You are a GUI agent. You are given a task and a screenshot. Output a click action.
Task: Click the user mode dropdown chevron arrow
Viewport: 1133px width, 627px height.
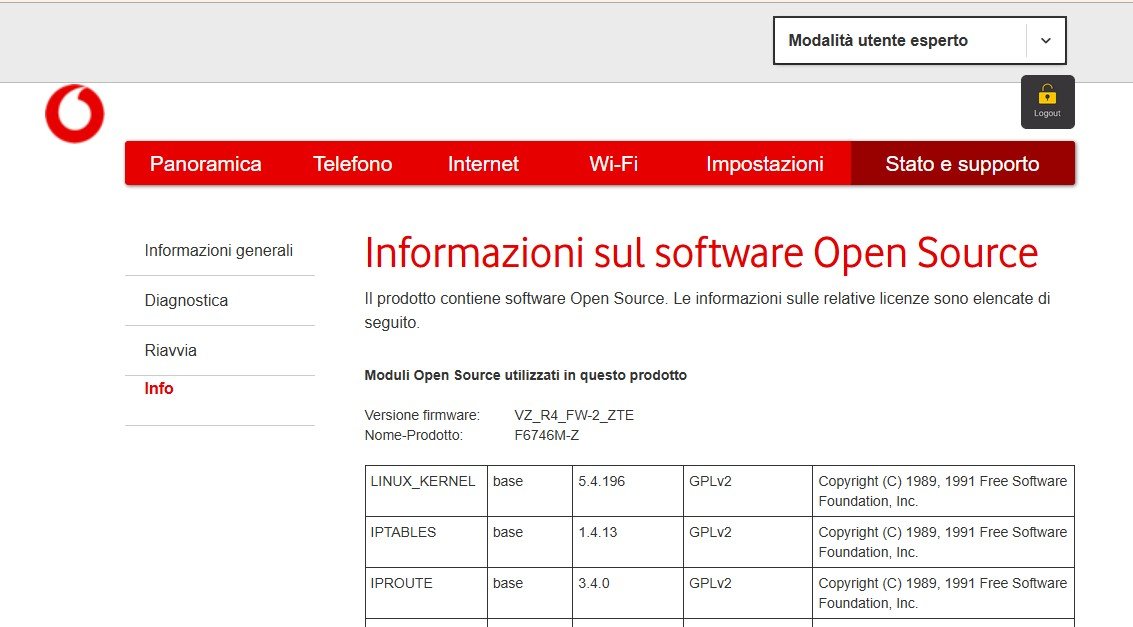1046,40
